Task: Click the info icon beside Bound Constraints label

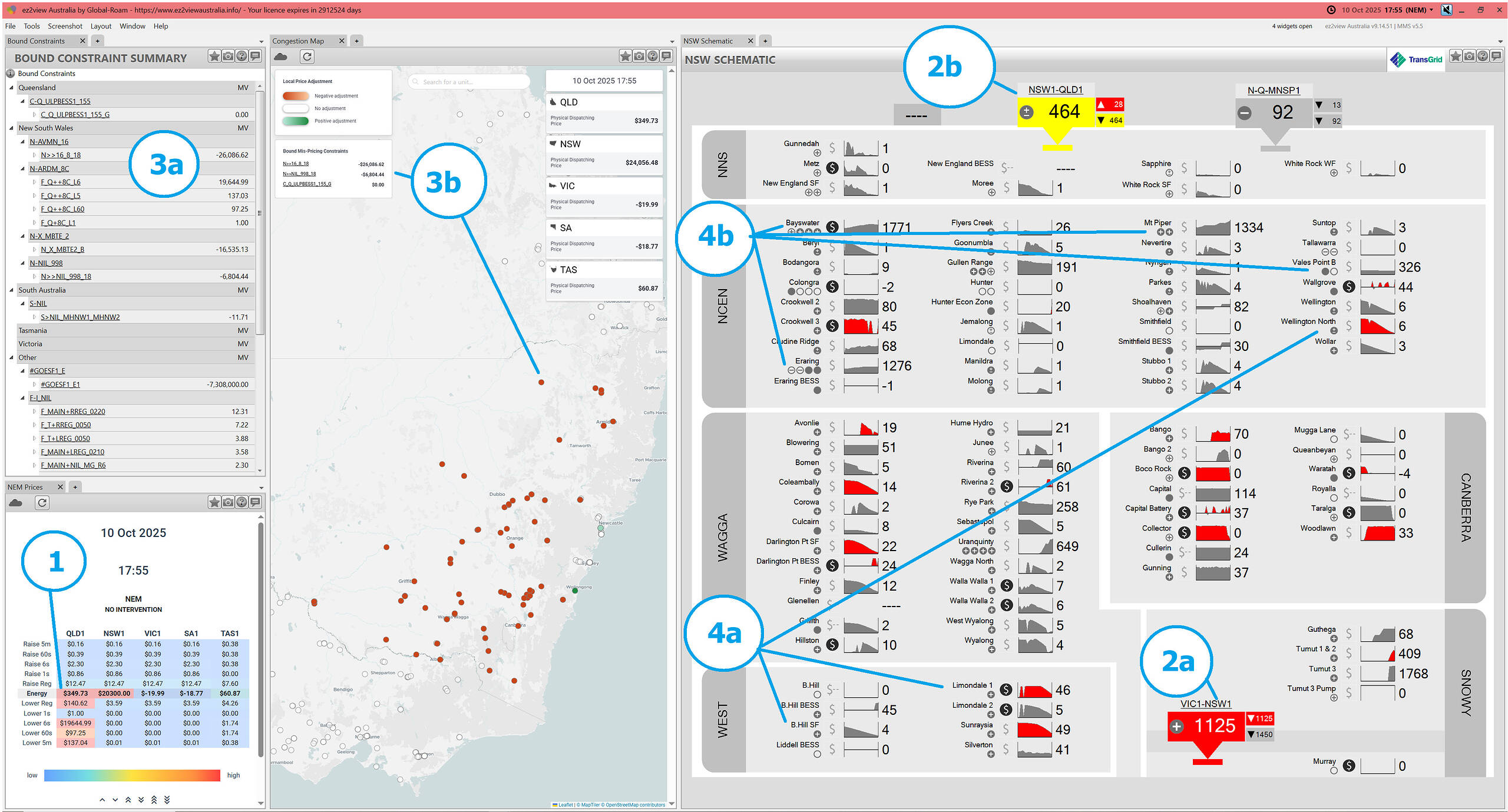Action: tap(11, 74)
